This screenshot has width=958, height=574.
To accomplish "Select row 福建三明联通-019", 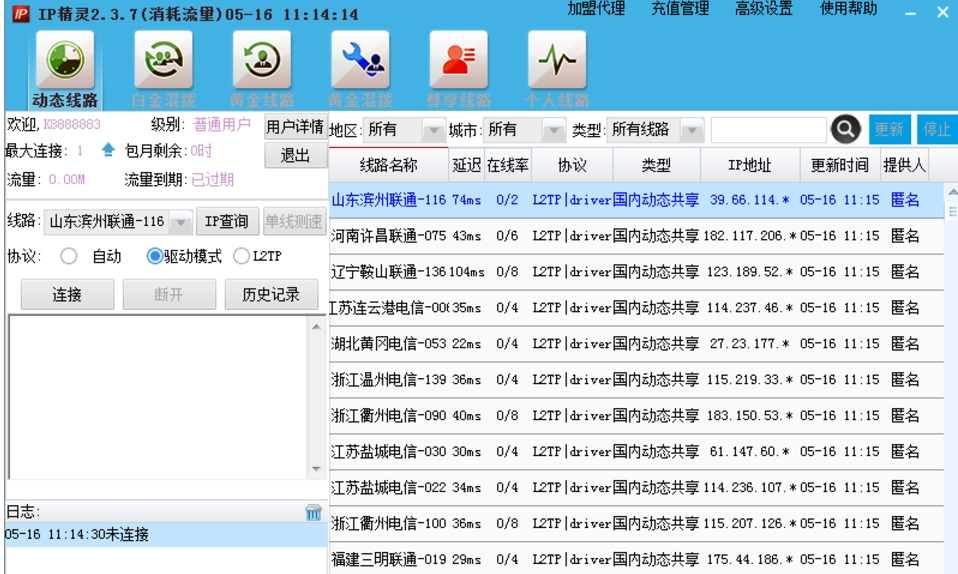I will (x=636, y=559).
